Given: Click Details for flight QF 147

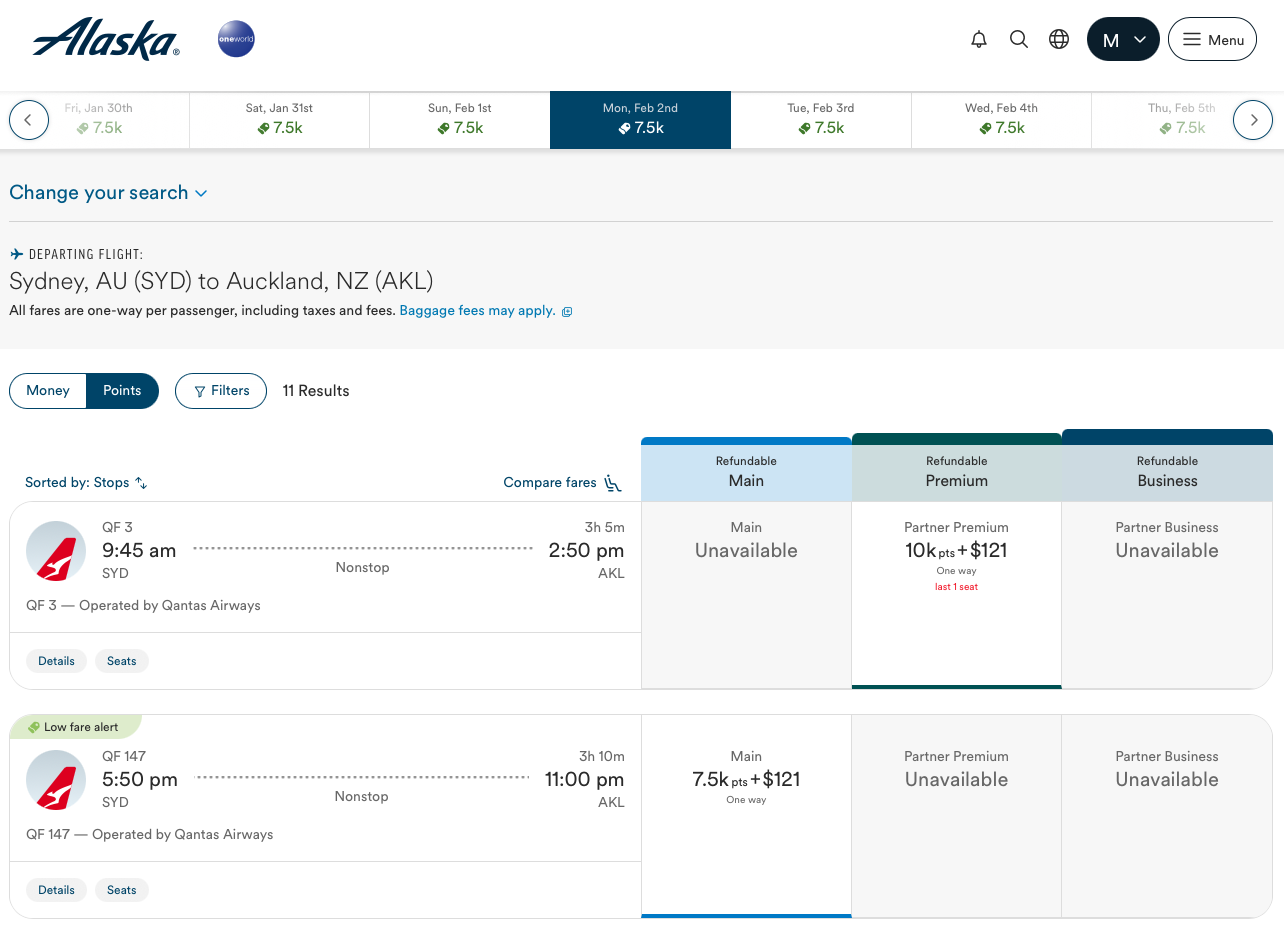Looking at the screenshot, I should pyautogui.click(x=56, y=890).
